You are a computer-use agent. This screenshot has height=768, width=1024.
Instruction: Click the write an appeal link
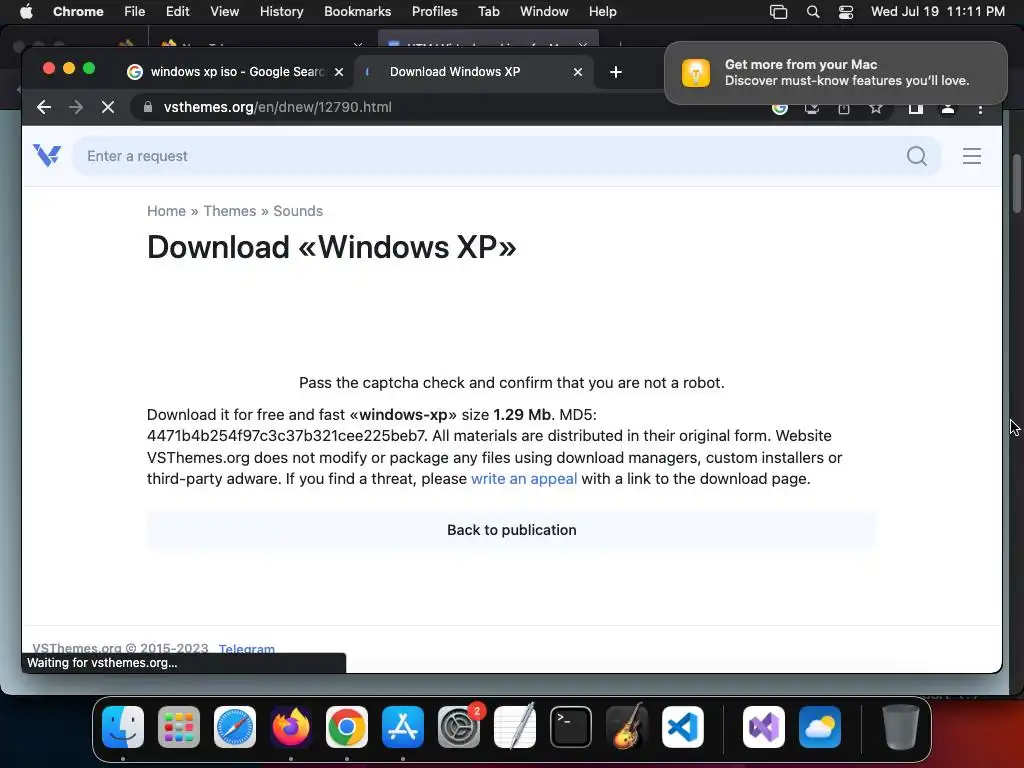pyautogui.click(x=524, y=479)
